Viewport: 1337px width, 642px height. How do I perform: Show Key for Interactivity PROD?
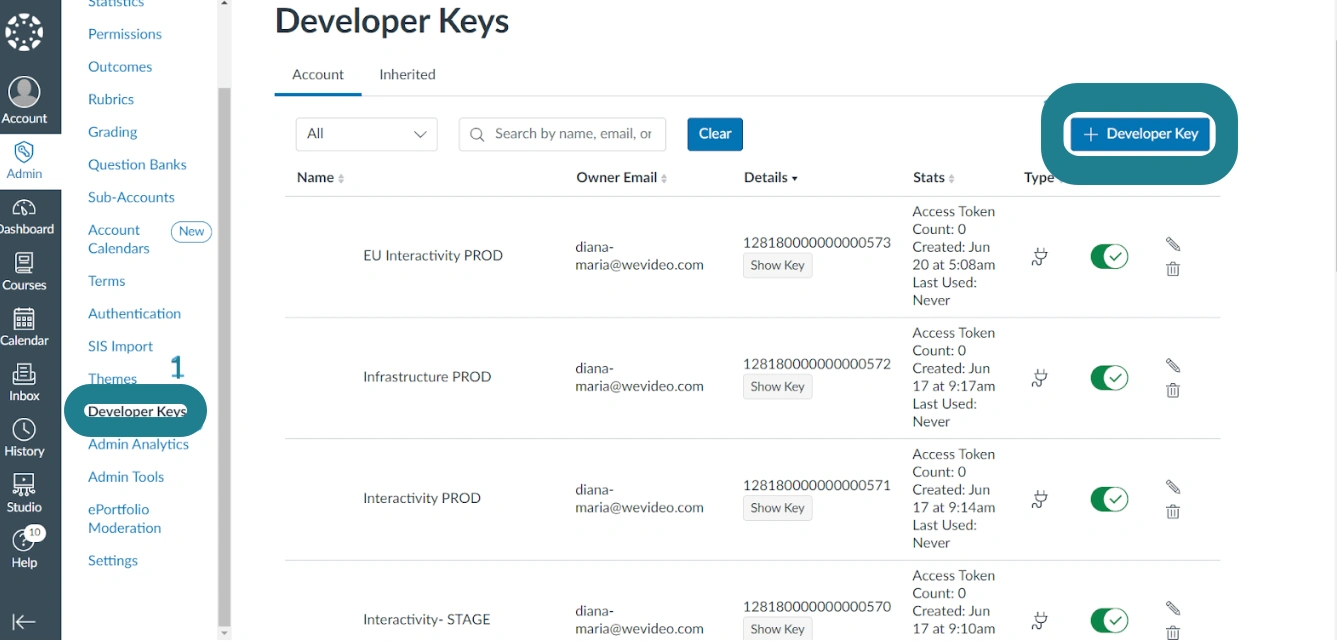coord(777,508)
